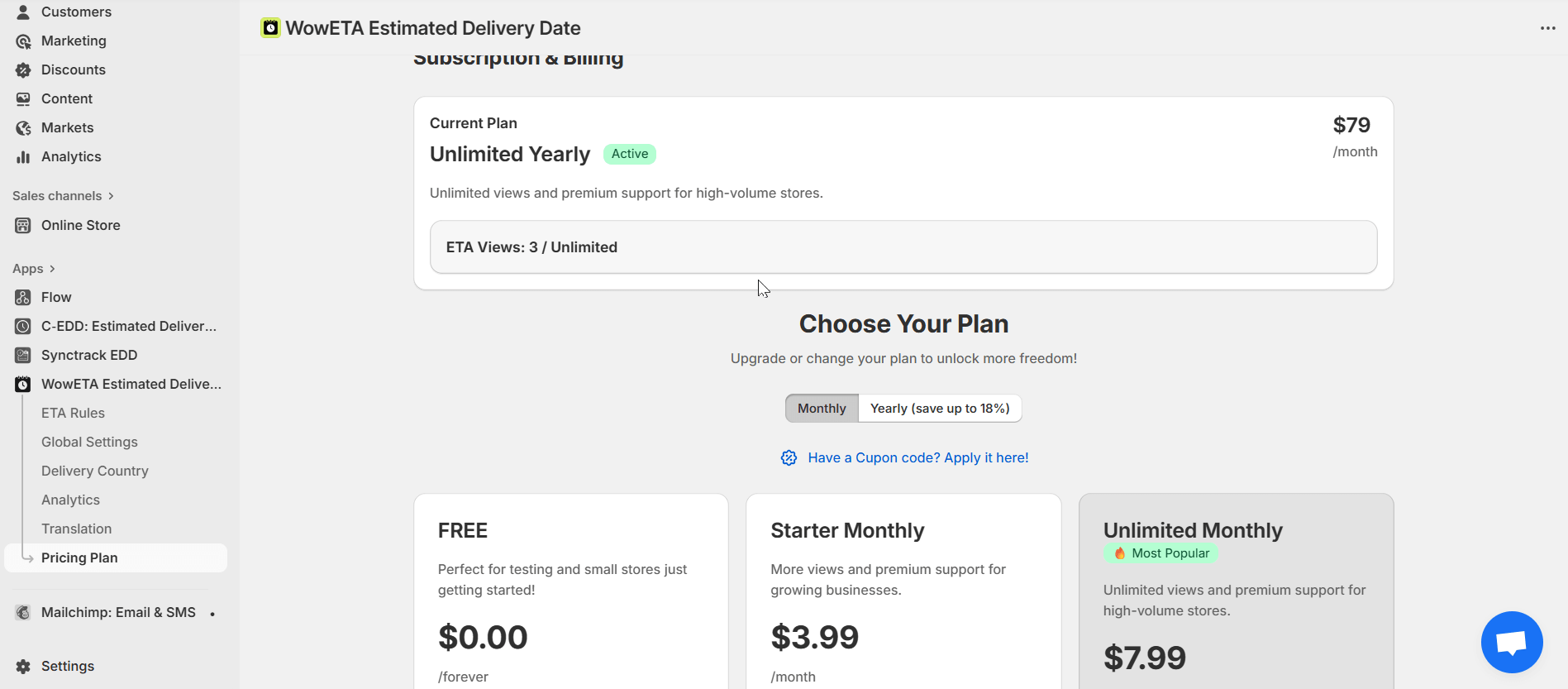This screenshot has height=689, width=1568.
Task: Select the Monthly billing option
Action: point(821,408)
